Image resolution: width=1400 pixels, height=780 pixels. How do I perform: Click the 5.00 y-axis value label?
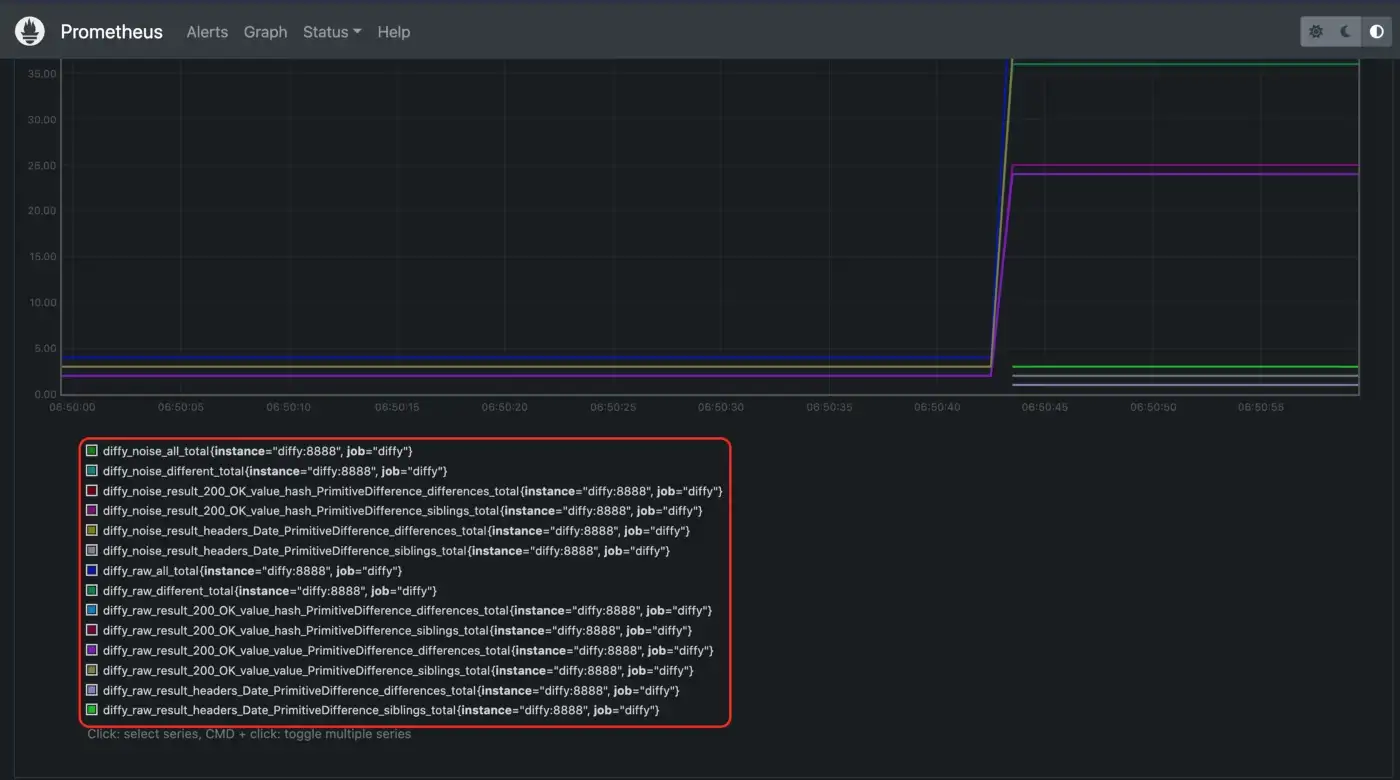coord(46,348)
